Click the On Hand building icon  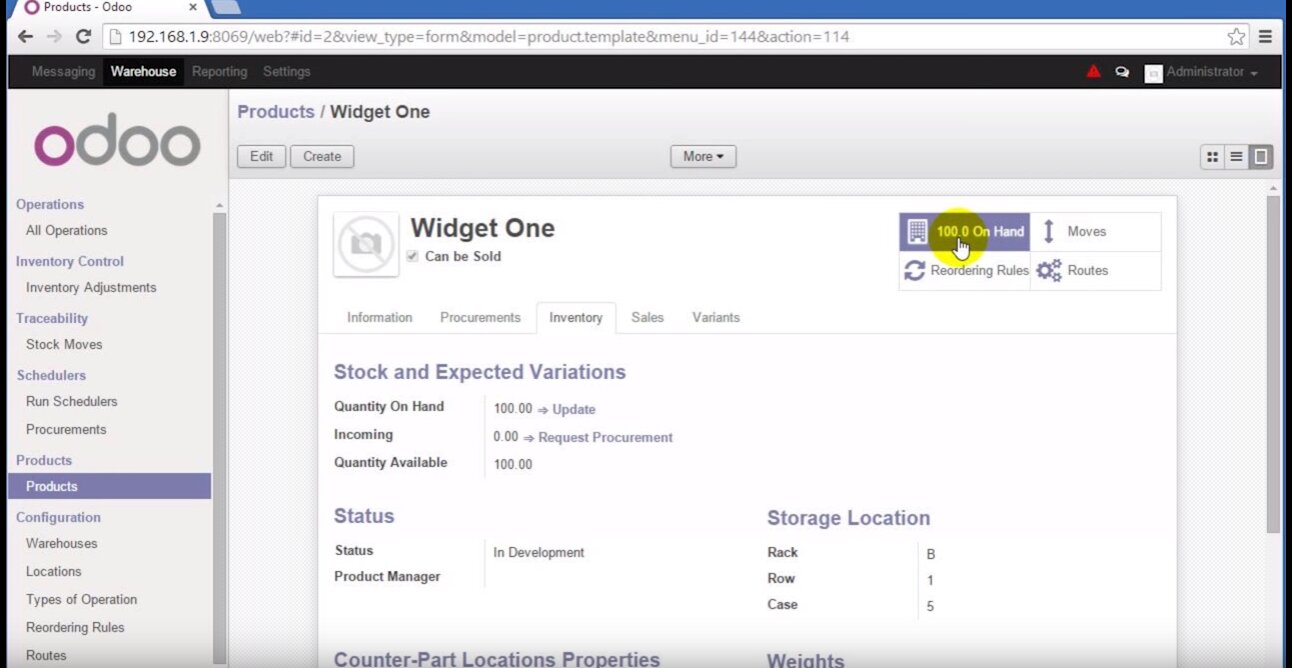[x=916, y=231]
